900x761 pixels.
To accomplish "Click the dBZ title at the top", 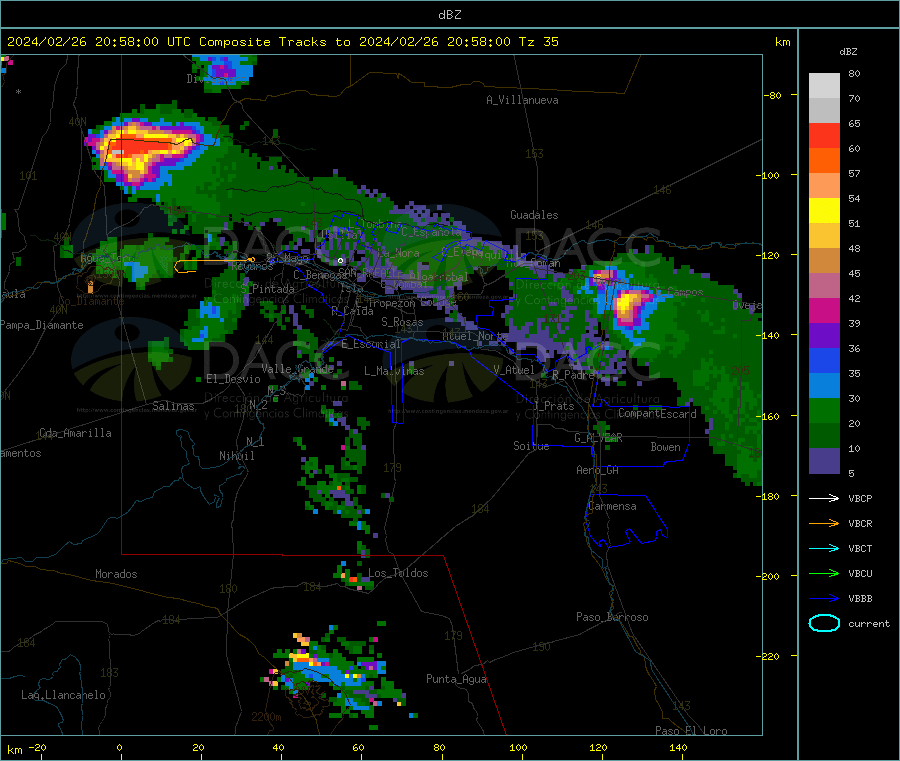I will (449, 15).
